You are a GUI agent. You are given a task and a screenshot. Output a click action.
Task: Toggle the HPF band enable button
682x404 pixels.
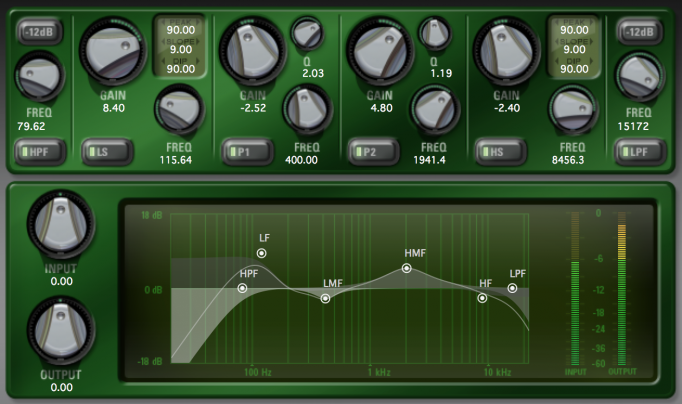point(40,152)
